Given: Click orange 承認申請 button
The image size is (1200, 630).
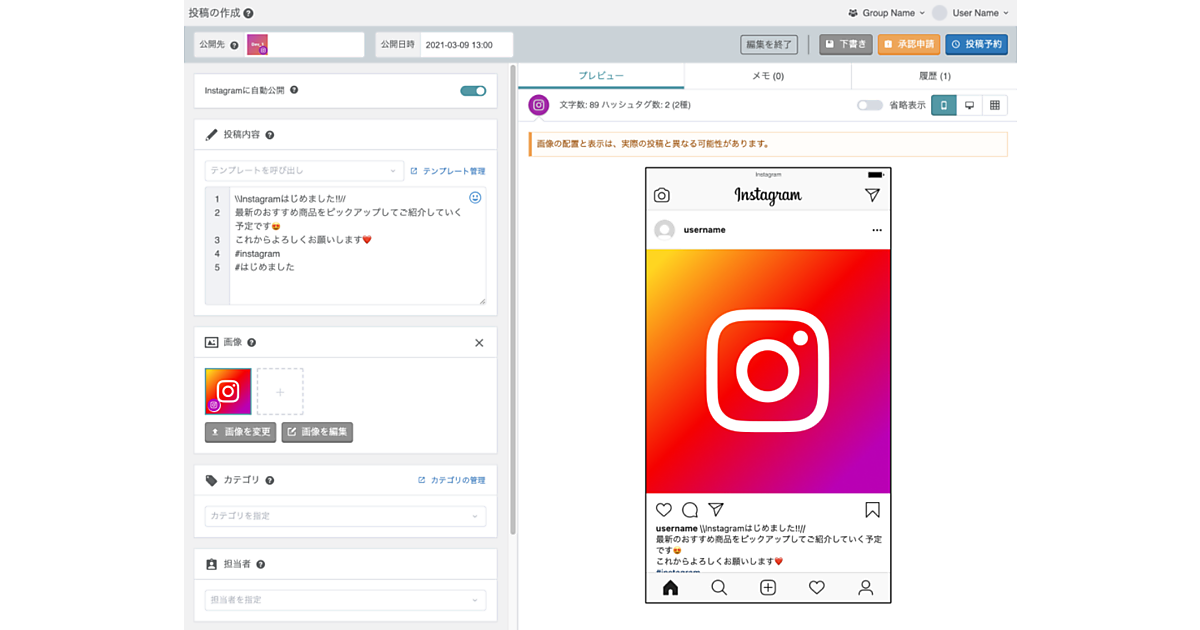Looking at the screenshot, I should pyautogui.click(x=909, y=44).
